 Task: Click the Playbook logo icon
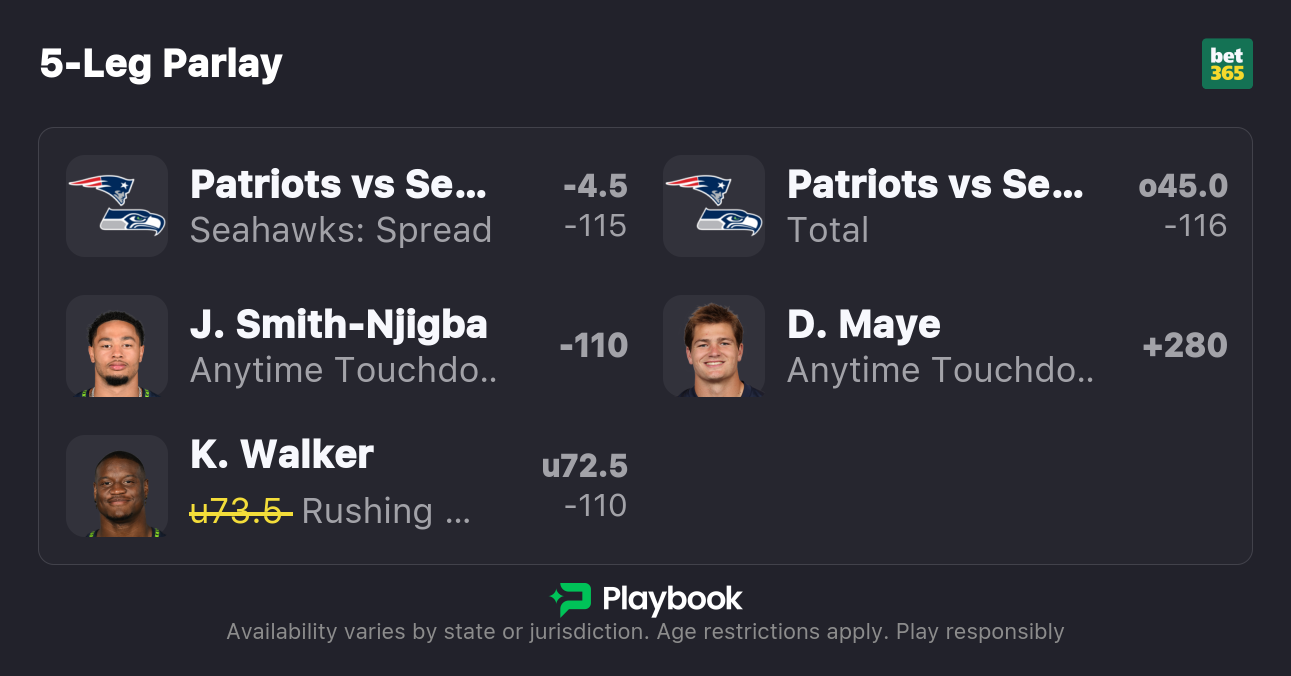[x=570, y=599]
